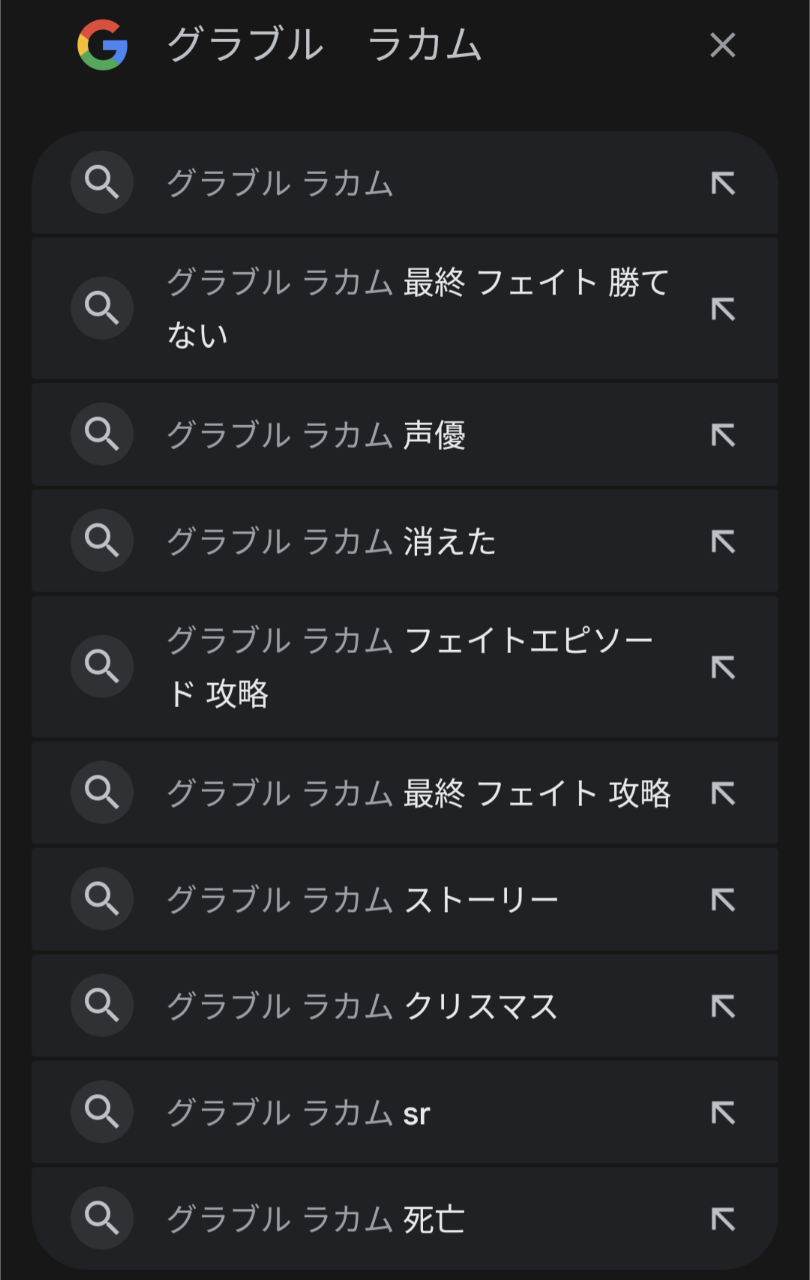Select 最終 フェイト 攻略 suggestion
Screen dimensions: 810x1280
click(x=418, y=793)
